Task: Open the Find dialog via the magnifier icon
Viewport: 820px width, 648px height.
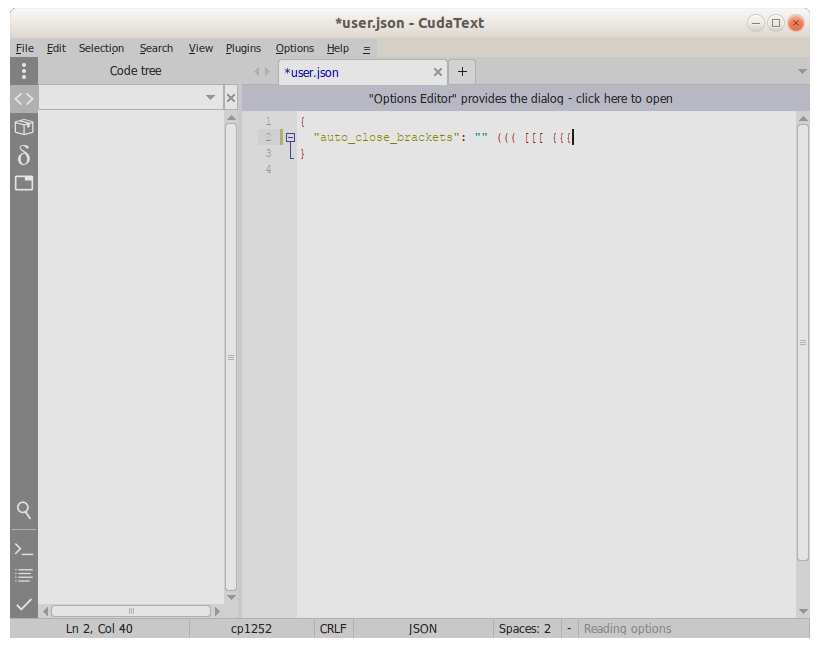Action: pos(23,510)
